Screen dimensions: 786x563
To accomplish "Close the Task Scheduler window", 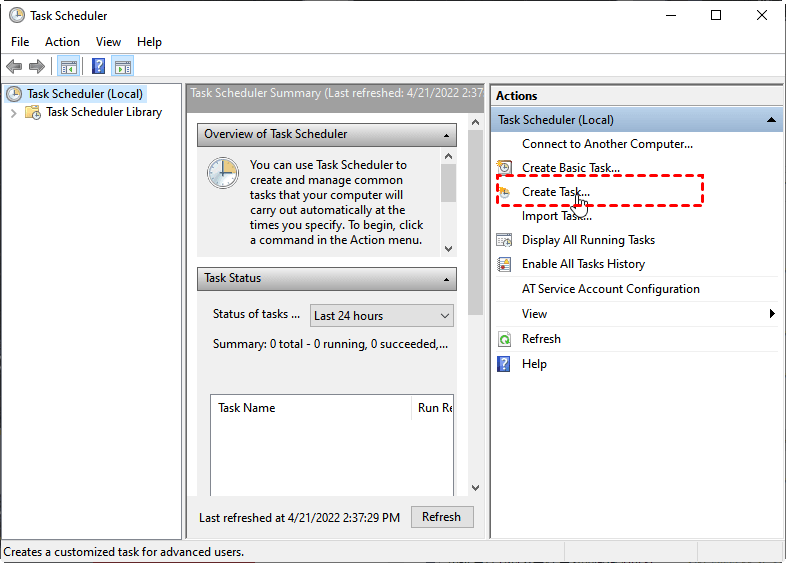I will (762, 16).
